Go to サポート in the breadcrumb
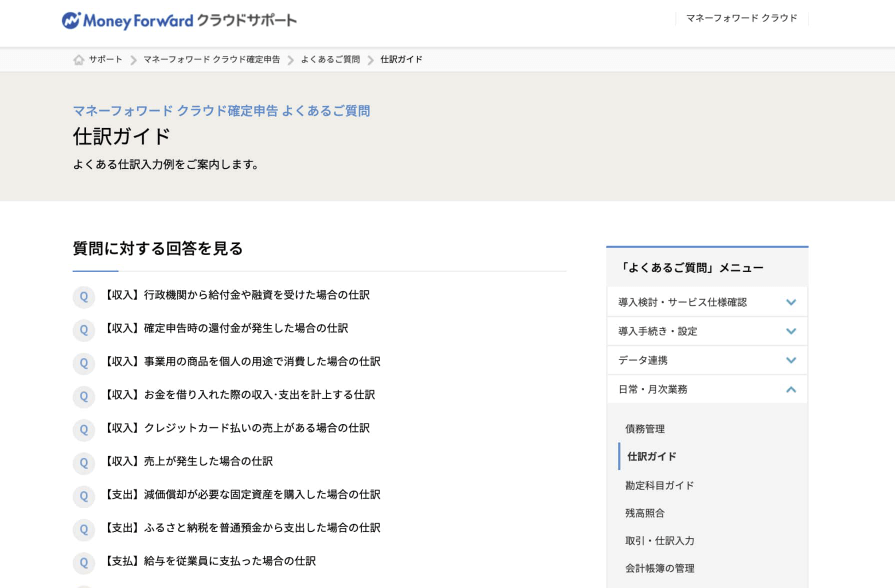 coord(106,59)
